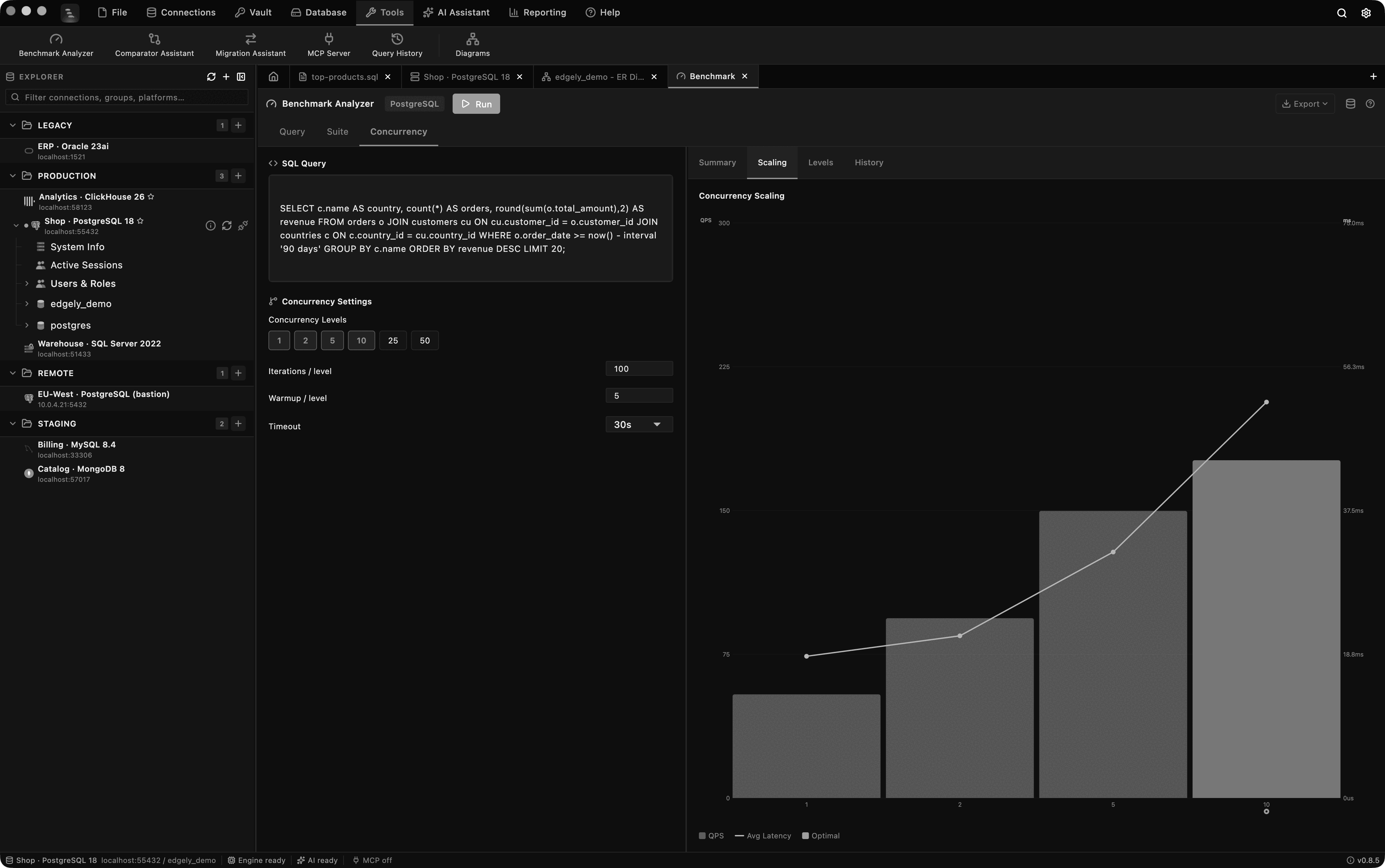Edit the Iterations per level field
The image size is (1385, 868).
coord(639,369)
